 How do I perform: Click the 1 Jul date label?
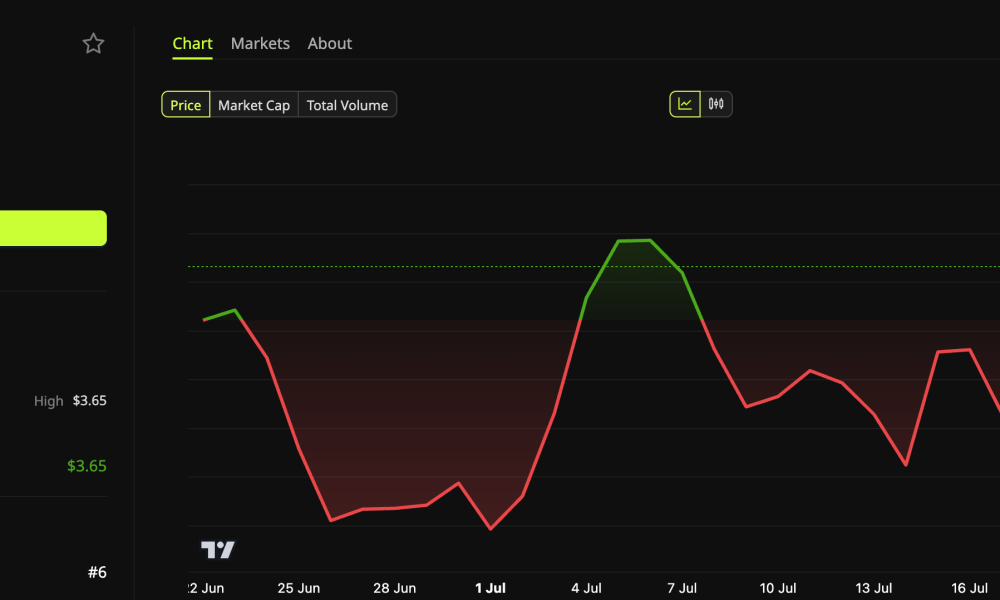point(490,588)
